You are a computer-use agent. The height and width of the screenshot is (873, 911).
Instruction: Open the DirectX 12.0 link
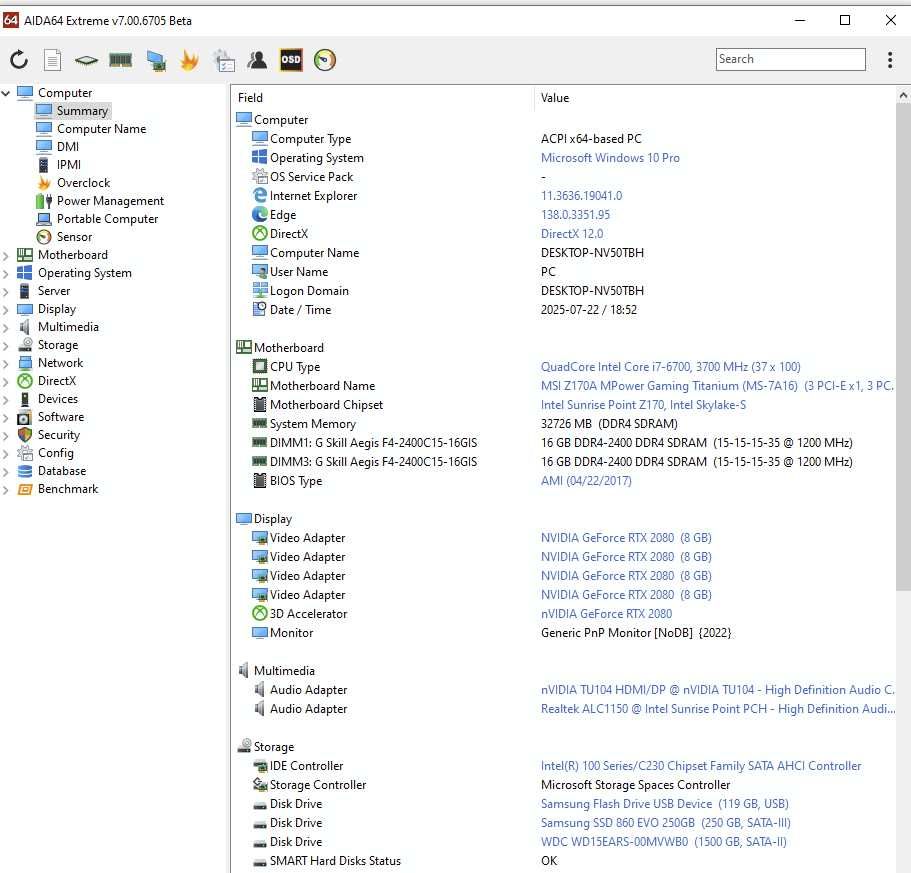tap(572, 233)
